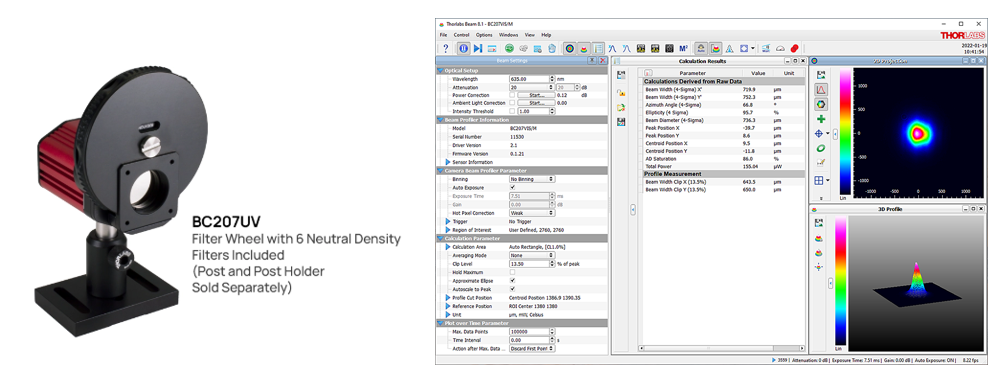
Task: Click the grid icon in 2D Projection sidebar
Action: tap(819, 180)
